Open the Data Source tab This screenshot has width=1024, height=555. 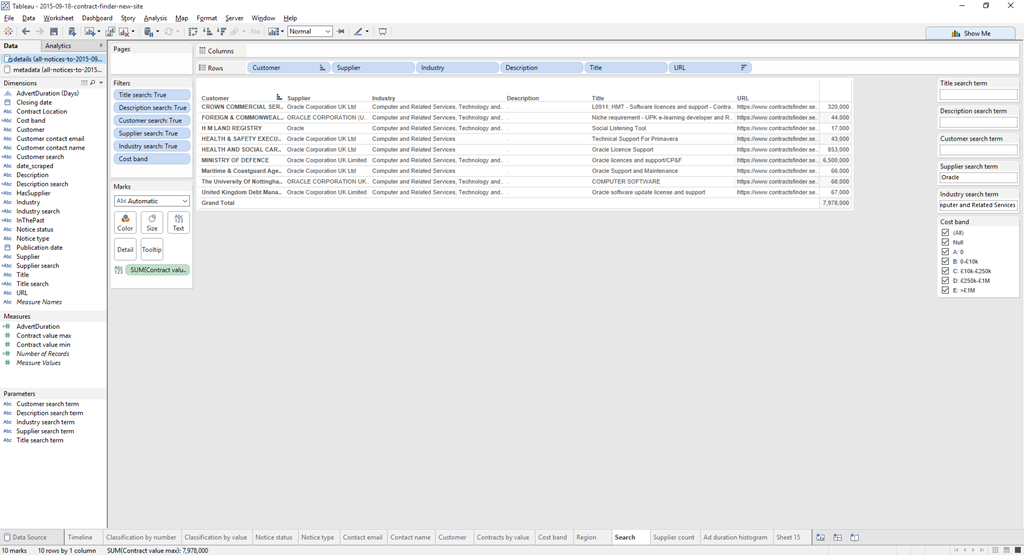[30, 537]
